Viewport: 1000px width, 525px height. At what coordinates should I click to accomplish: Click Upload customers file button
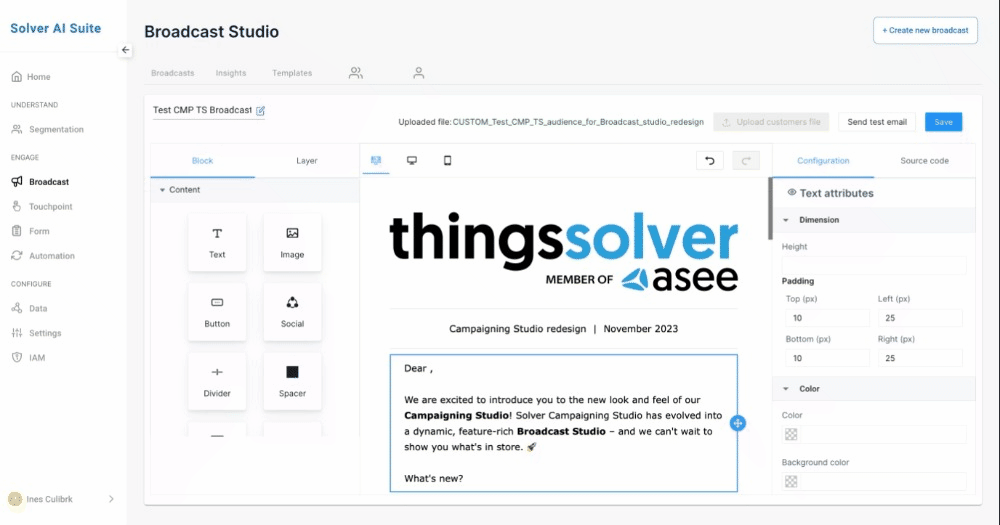coord(771,122)
